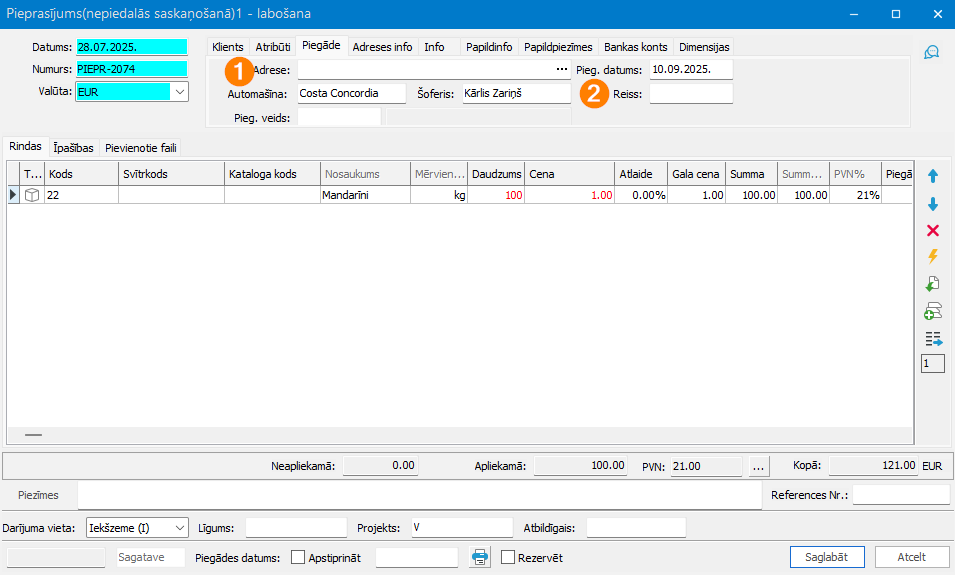Viewport: 955px width, 575px height.
Task: Click the row indicator arrow of Mandarīni row
Action: coord(13,195)
